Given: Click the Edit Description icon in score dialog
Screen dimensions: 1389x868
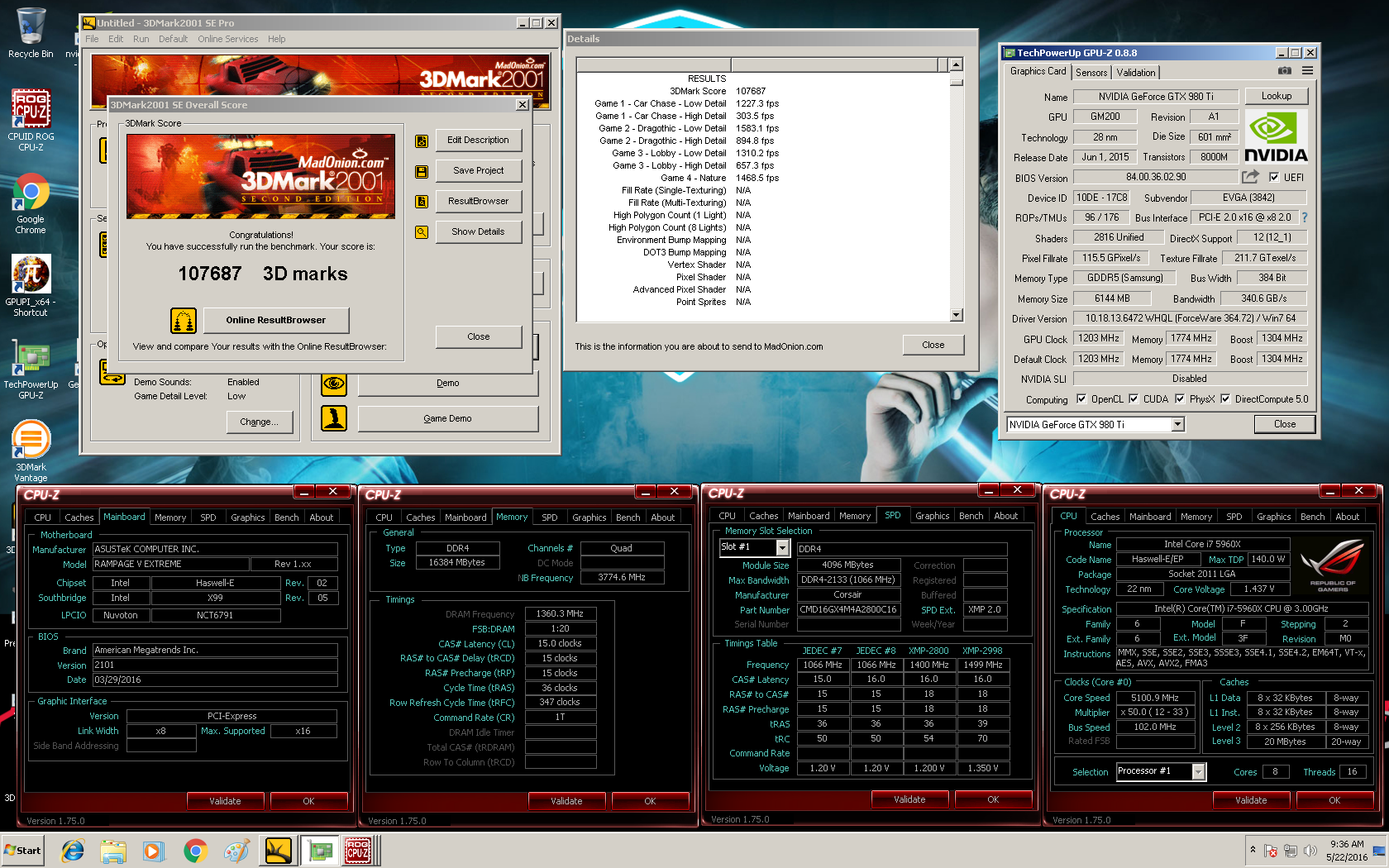Looking at the screenshot, I should (422, 141).
